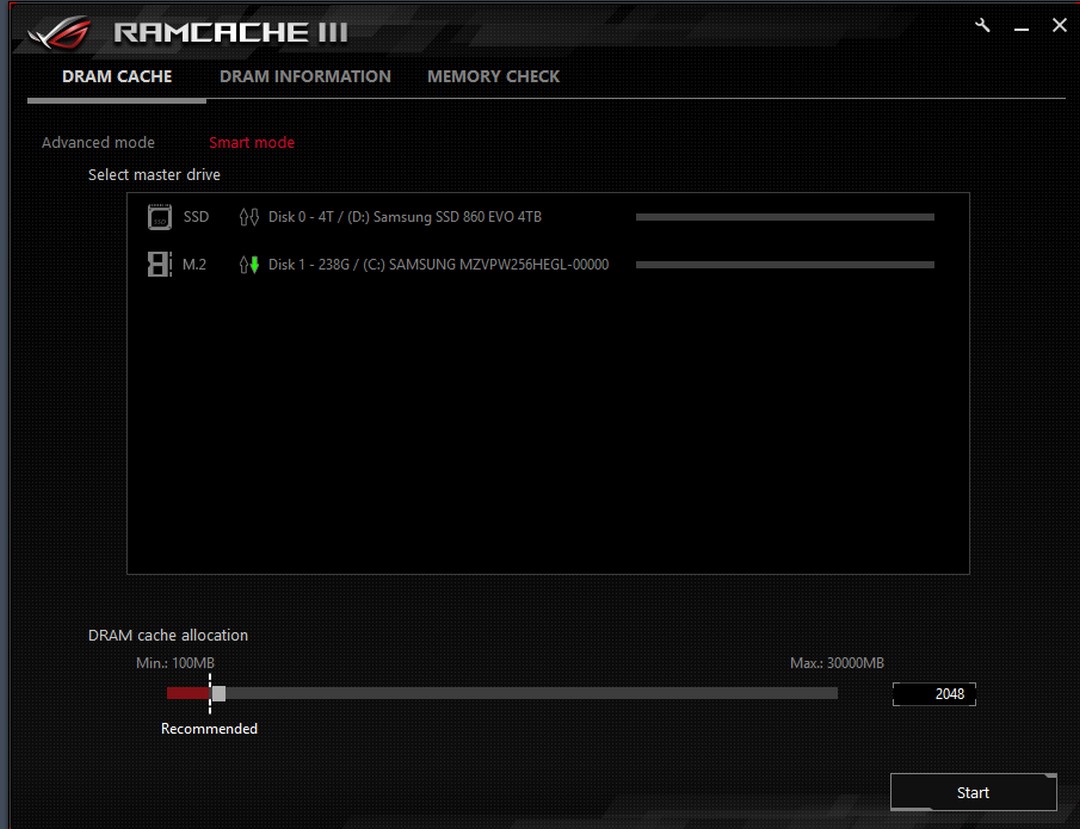Select Disk 1 SAMSUNG MZVPW256HEGL as master drive

548,264
